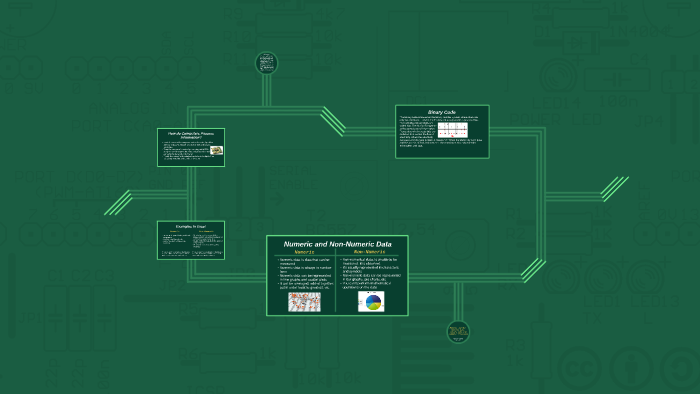The height and width of the screenshot is (394, 700).
Task: Click the diagonal circuit trace end on left
Action: pyautogui.click(x=118, y=203)
